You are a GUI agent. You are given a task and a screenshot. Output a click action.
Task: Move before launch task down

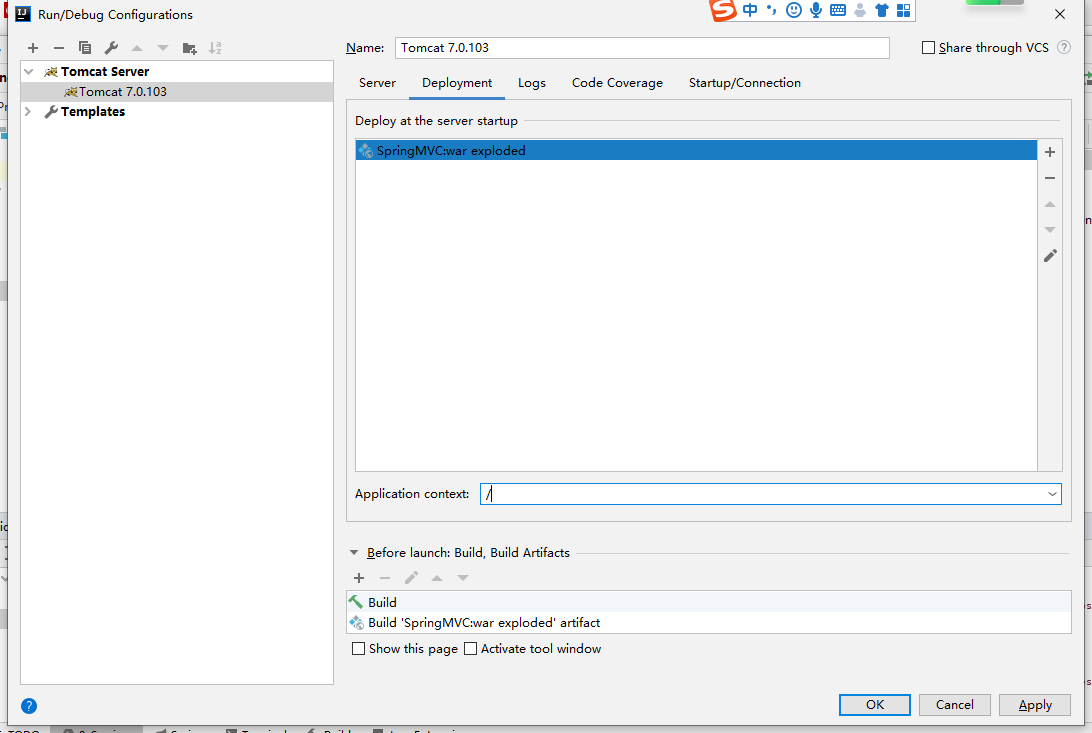[462, 578]
